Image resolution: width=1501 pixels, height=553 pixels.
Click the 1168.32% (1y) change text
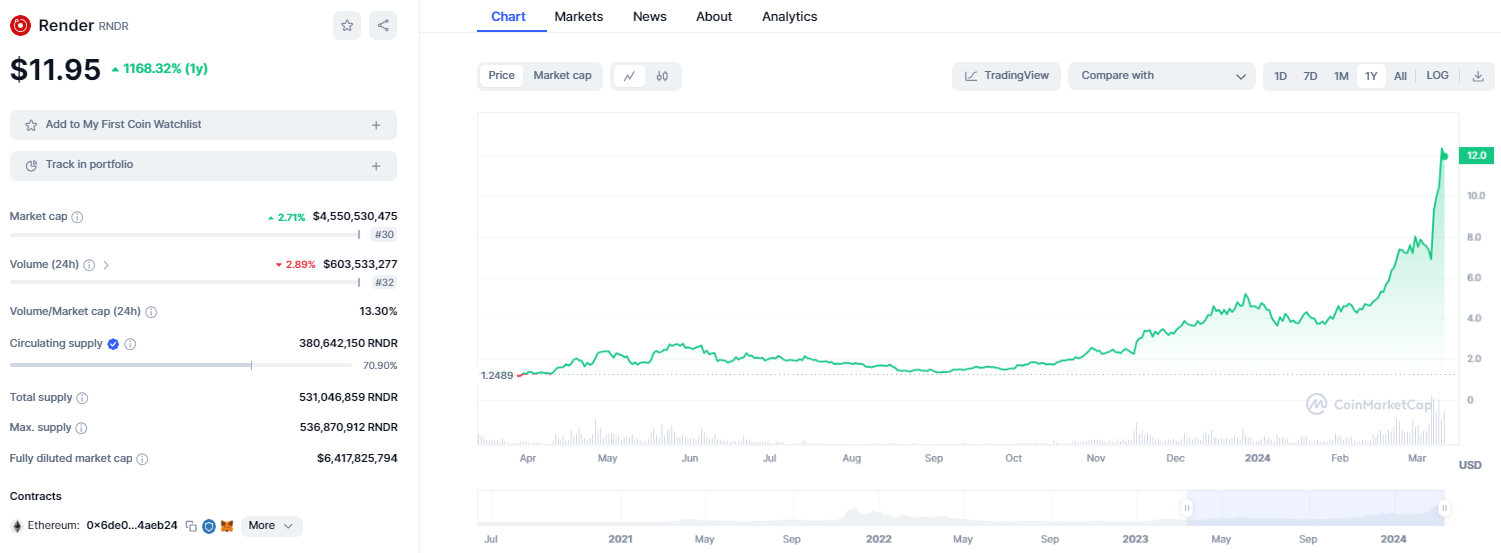pos(166,70)
